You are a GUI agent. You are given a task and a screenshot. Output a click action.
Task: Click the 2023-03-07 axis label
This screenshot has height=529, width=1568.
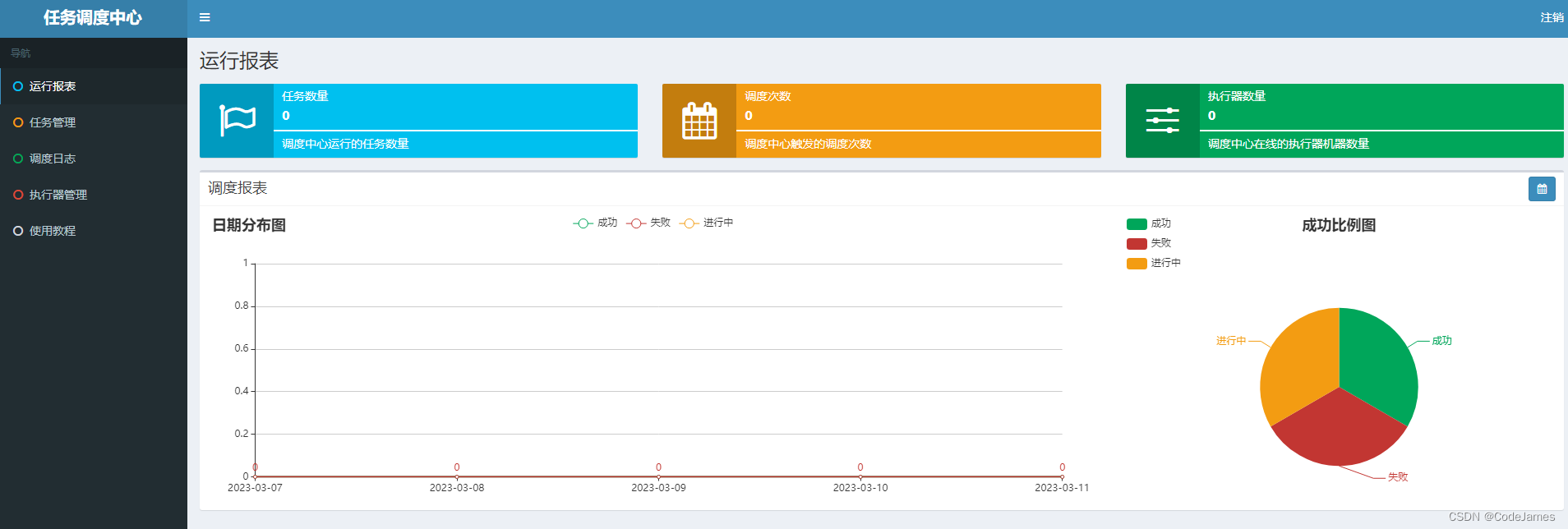point(255,488)
